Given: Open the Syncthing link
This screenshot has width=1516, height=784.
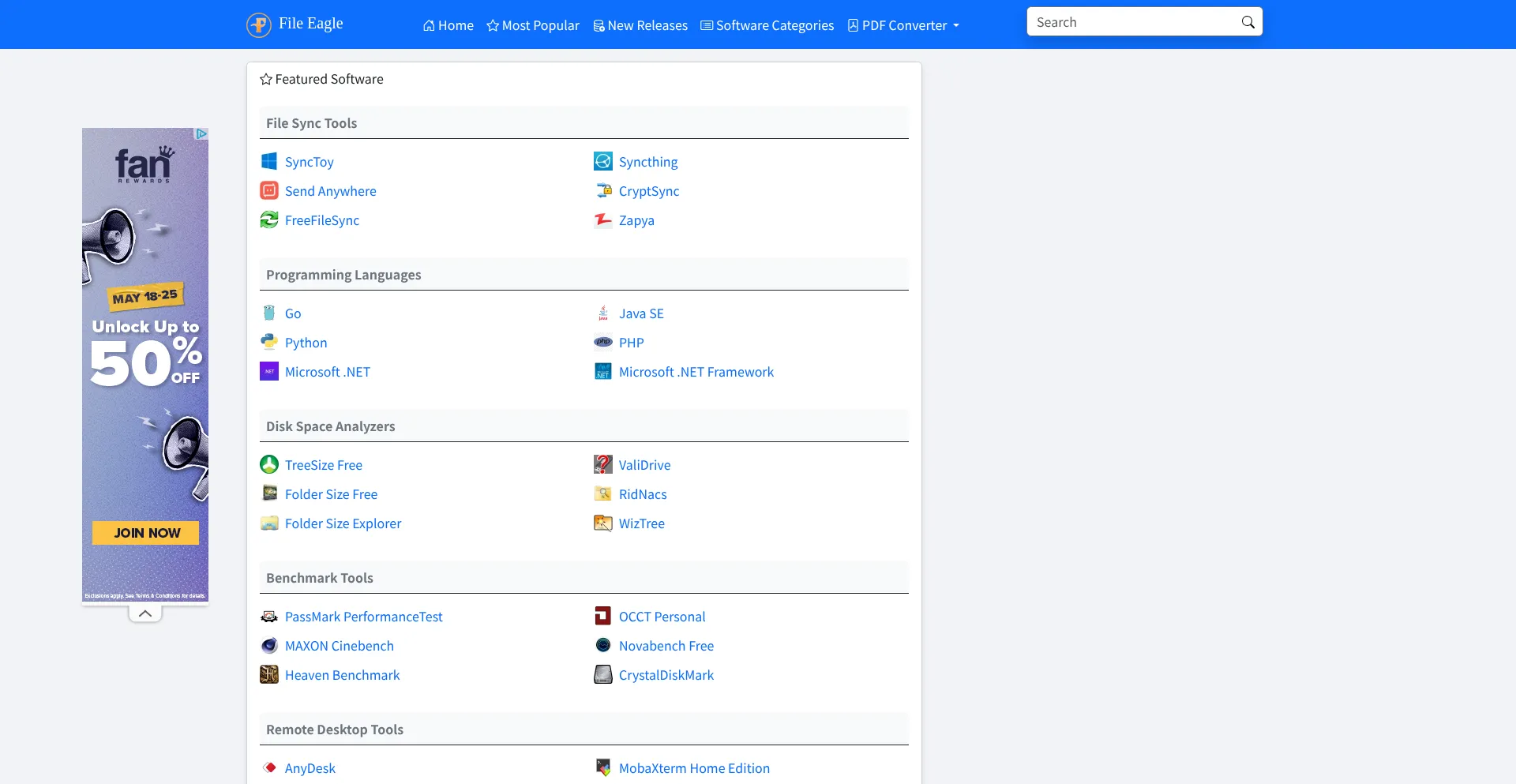Looking at the screenshot, I should (648, 162).
